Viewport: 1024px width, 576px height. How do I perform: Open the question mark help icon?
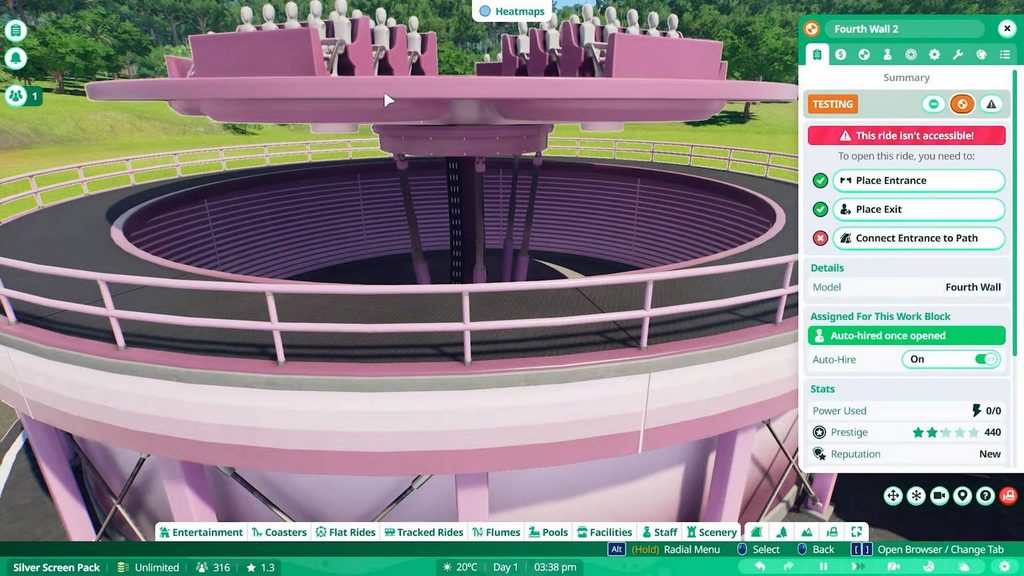tap(985, 496)
